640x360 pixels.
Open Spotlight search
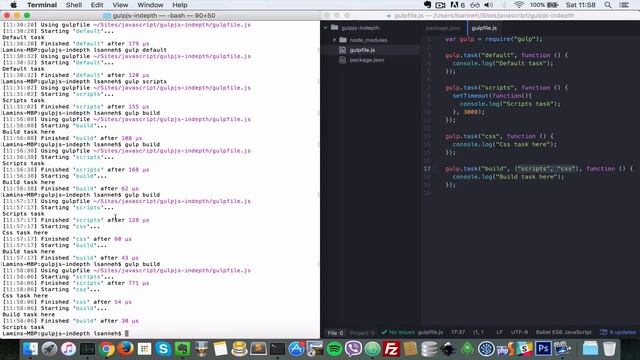pos(608,5)
